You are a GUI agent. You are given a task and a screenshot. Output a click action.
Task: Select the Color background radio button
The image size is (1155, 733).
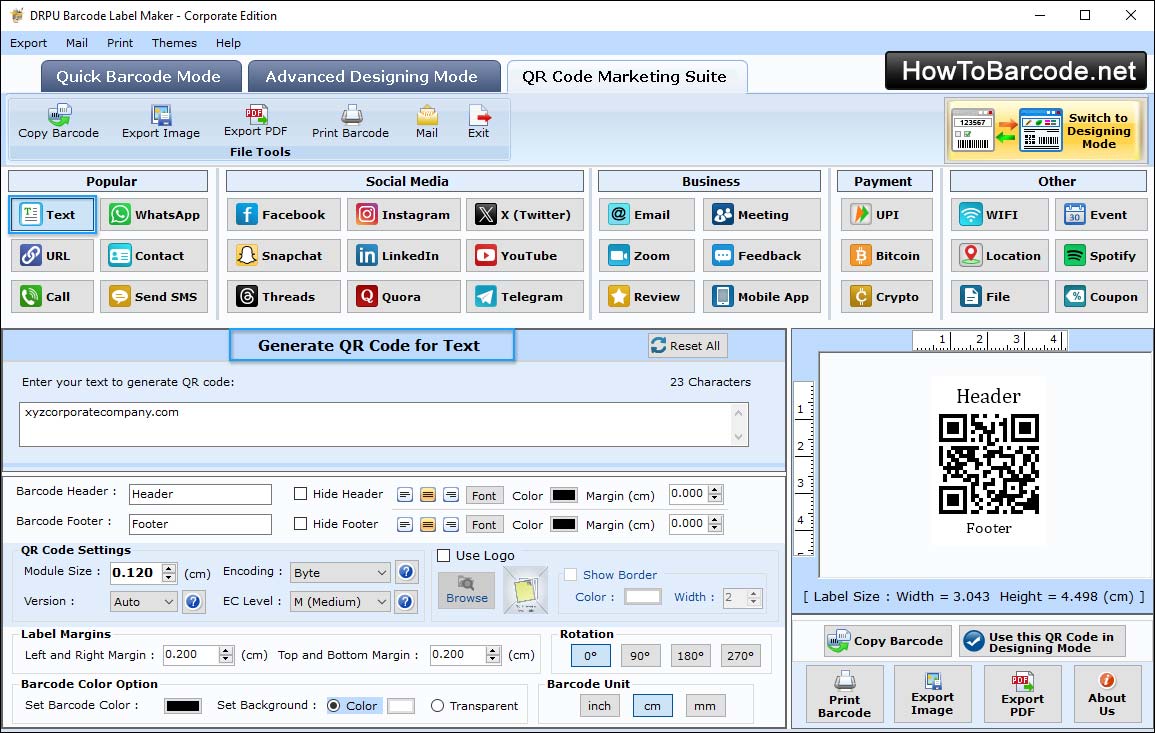(x=334, y=706)
